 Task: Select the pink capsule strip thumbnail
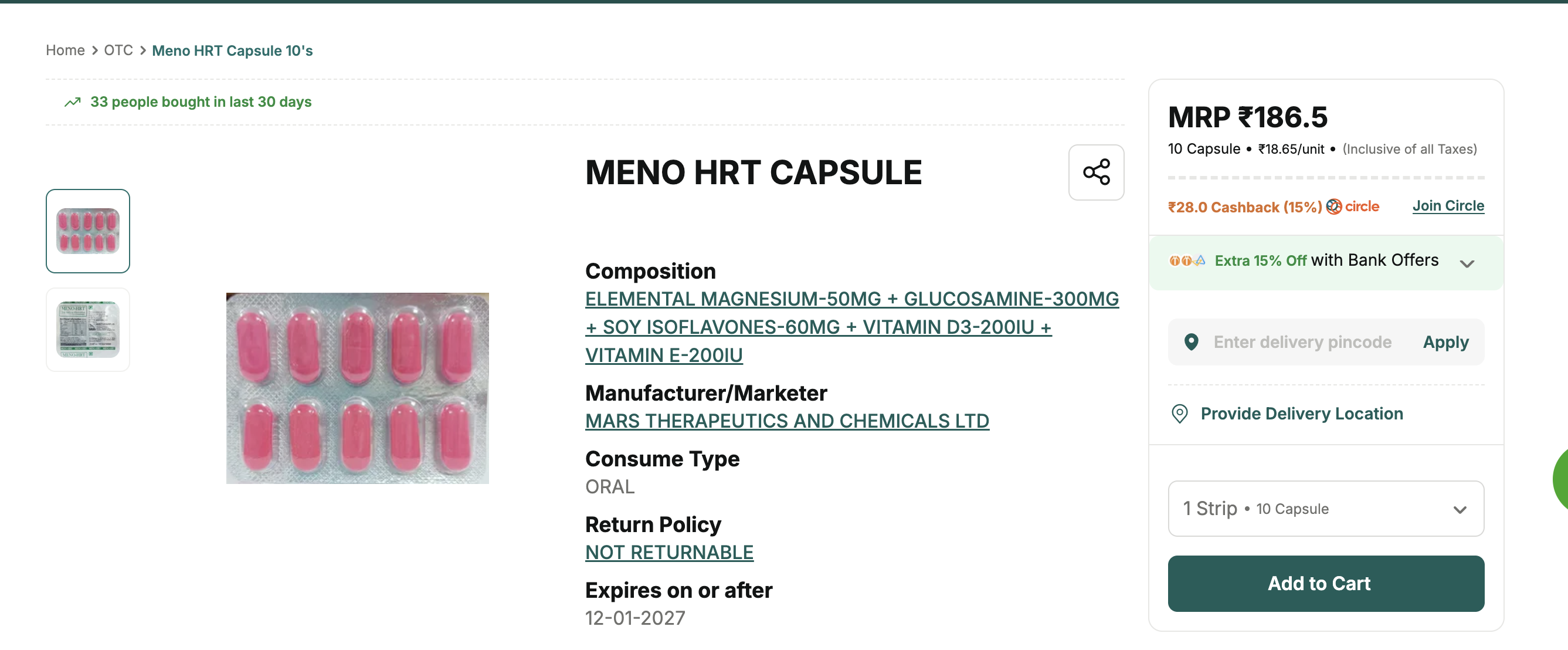coord(87,231)
